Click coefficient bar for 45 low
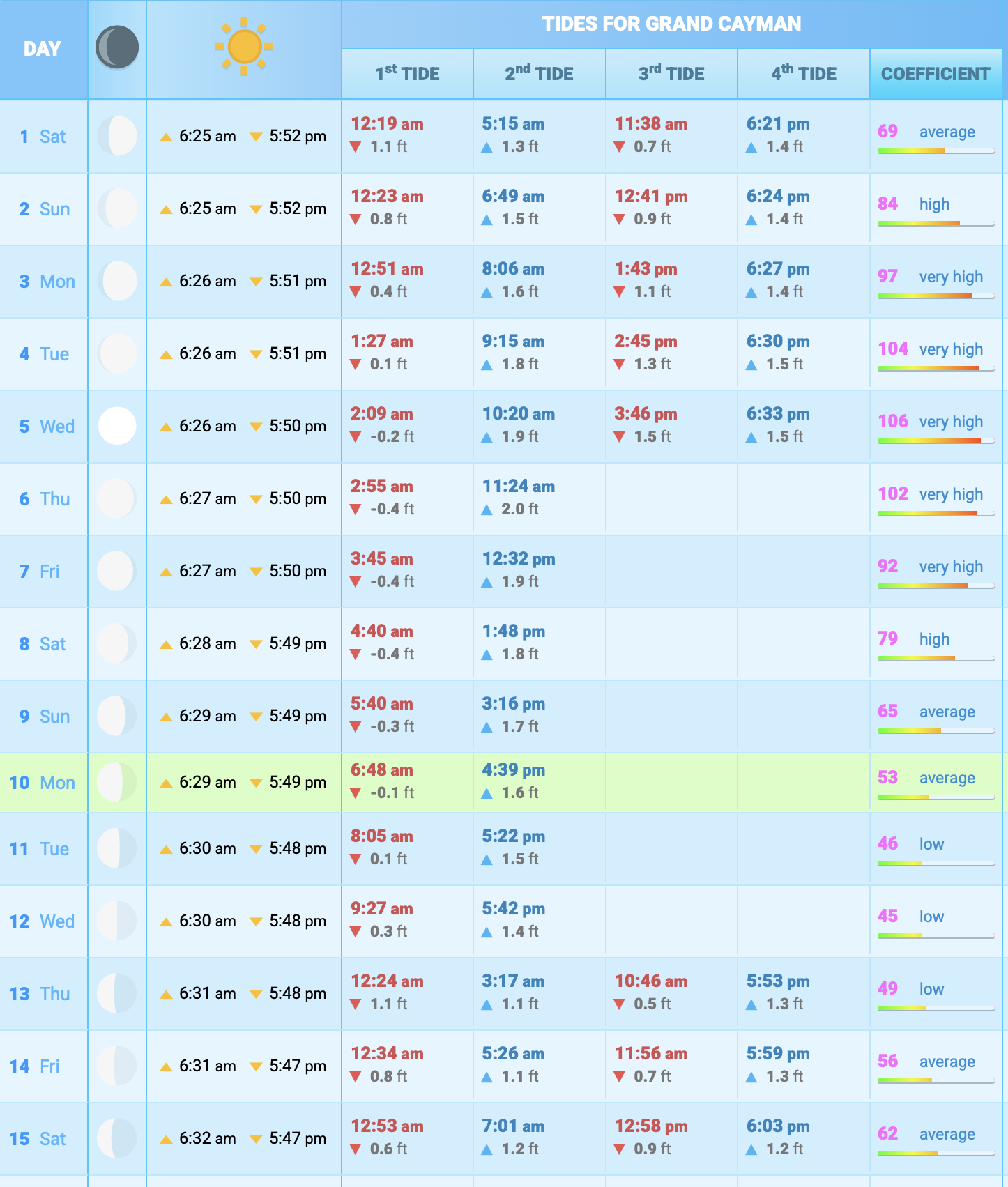The width and height of the screenshot is (1008, 1187). [x=935, y=935]
